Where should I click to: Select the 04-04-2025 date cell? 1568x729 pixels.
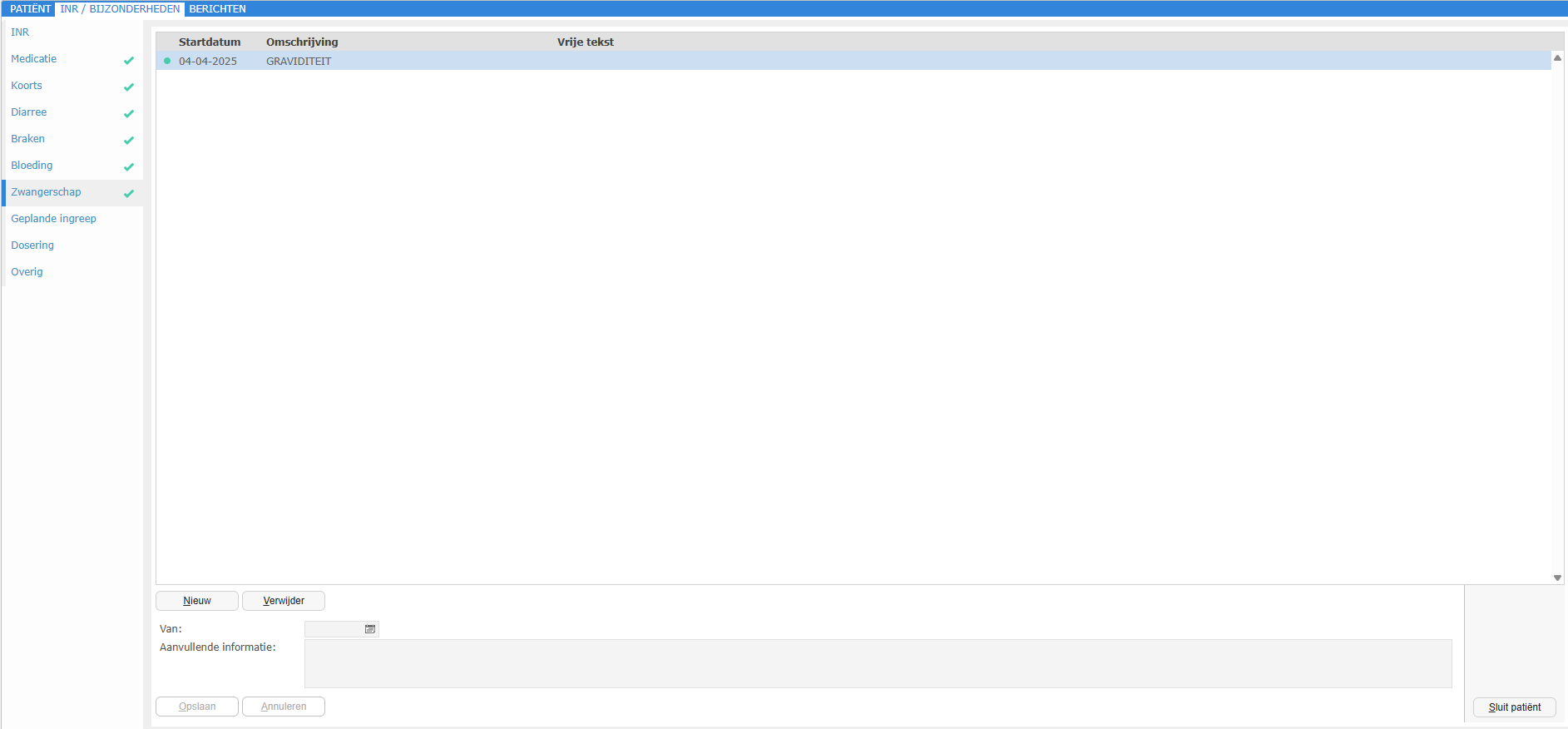(208, 62)
